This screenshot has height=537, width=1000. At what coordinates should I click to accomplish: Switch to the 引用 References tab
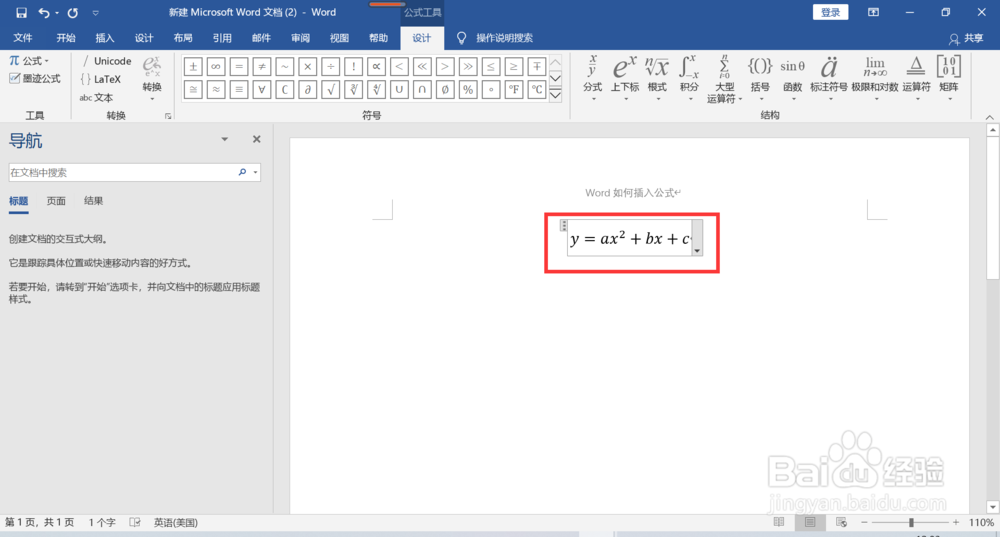coord(222,38)
